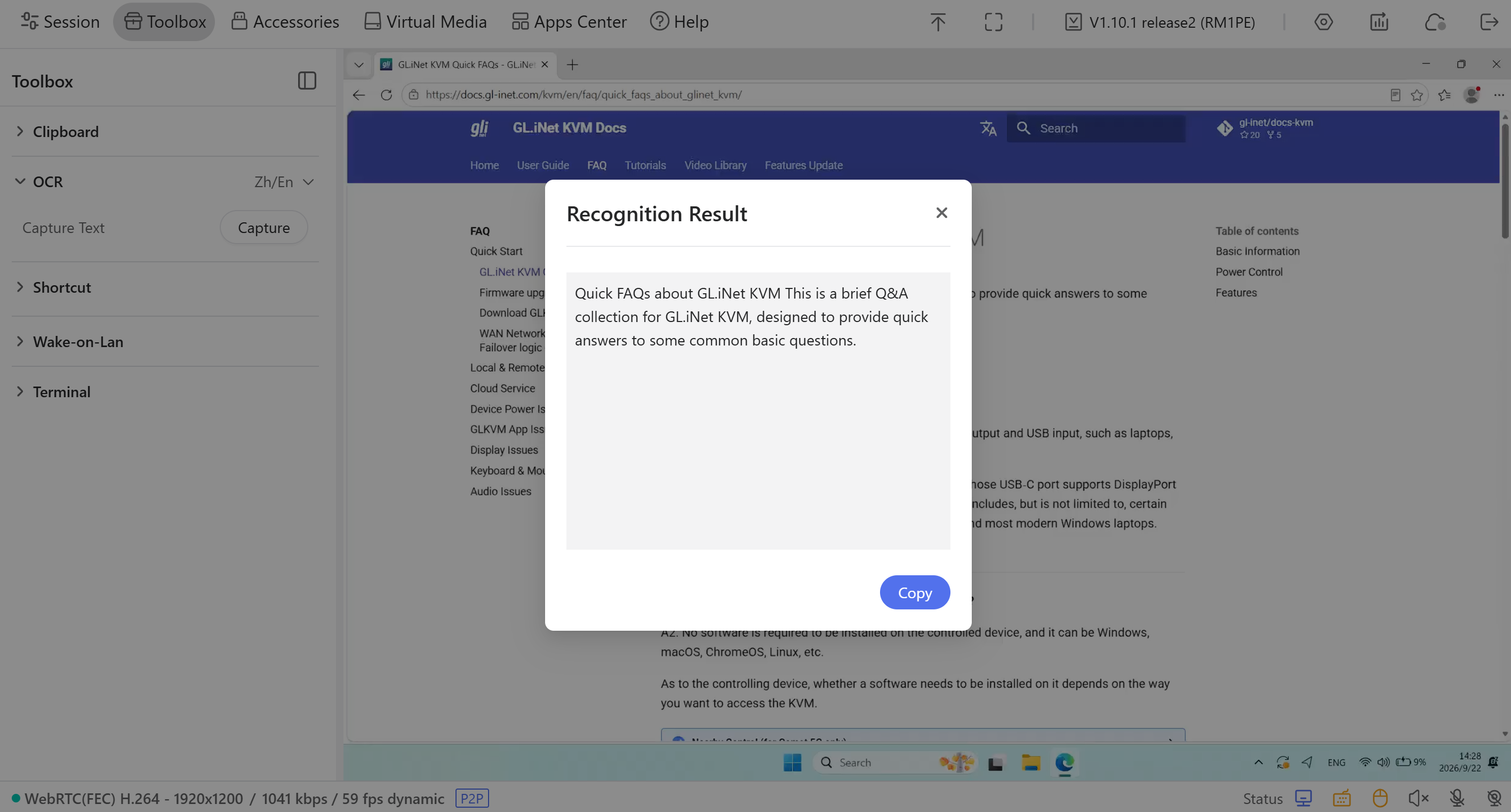Click the monitor status icon in the status bar
This screenshot has height=812, width=1511.
[1304, 798]
